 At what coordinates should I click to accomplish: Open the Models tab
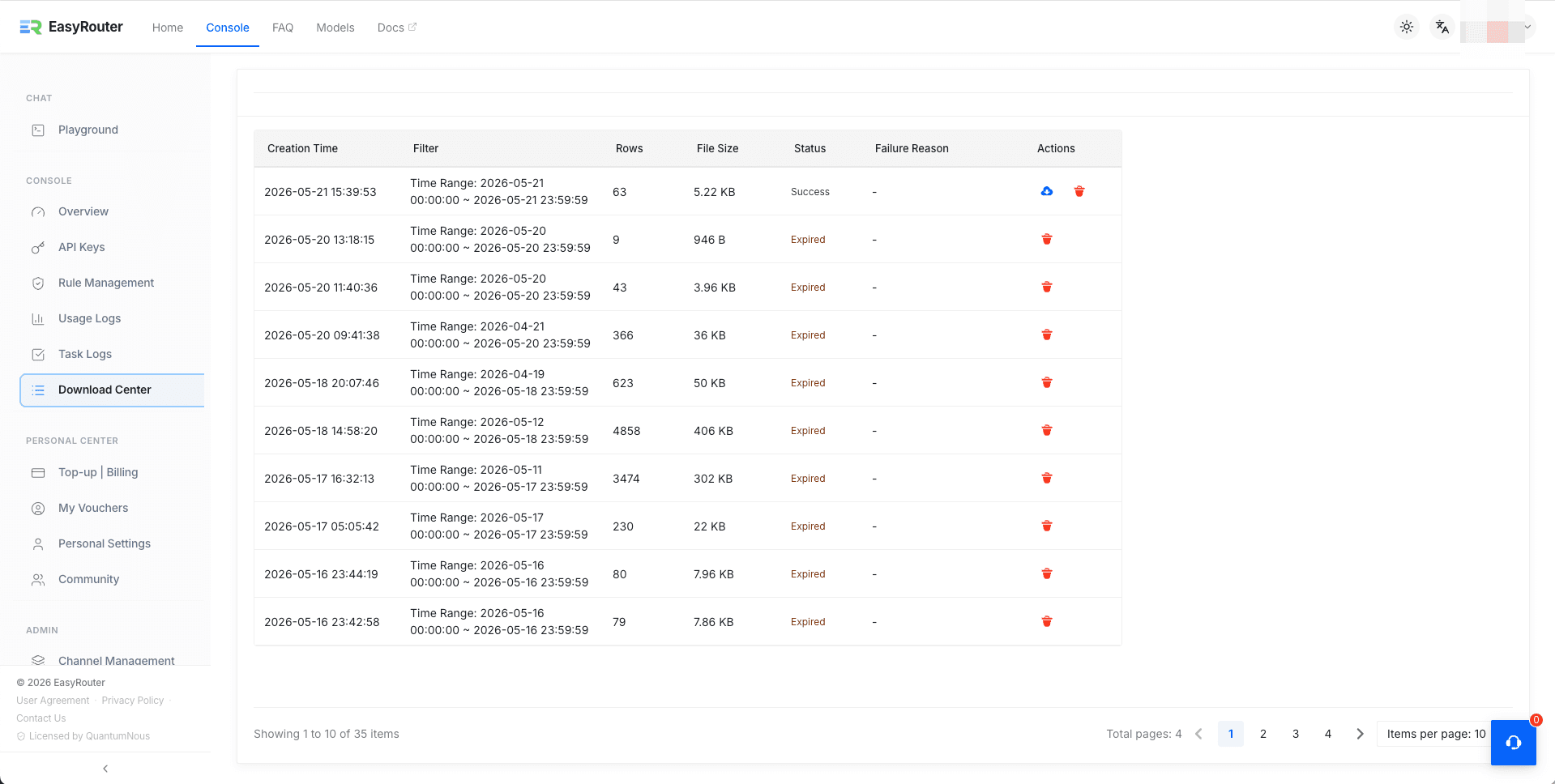tap(335, 28)
